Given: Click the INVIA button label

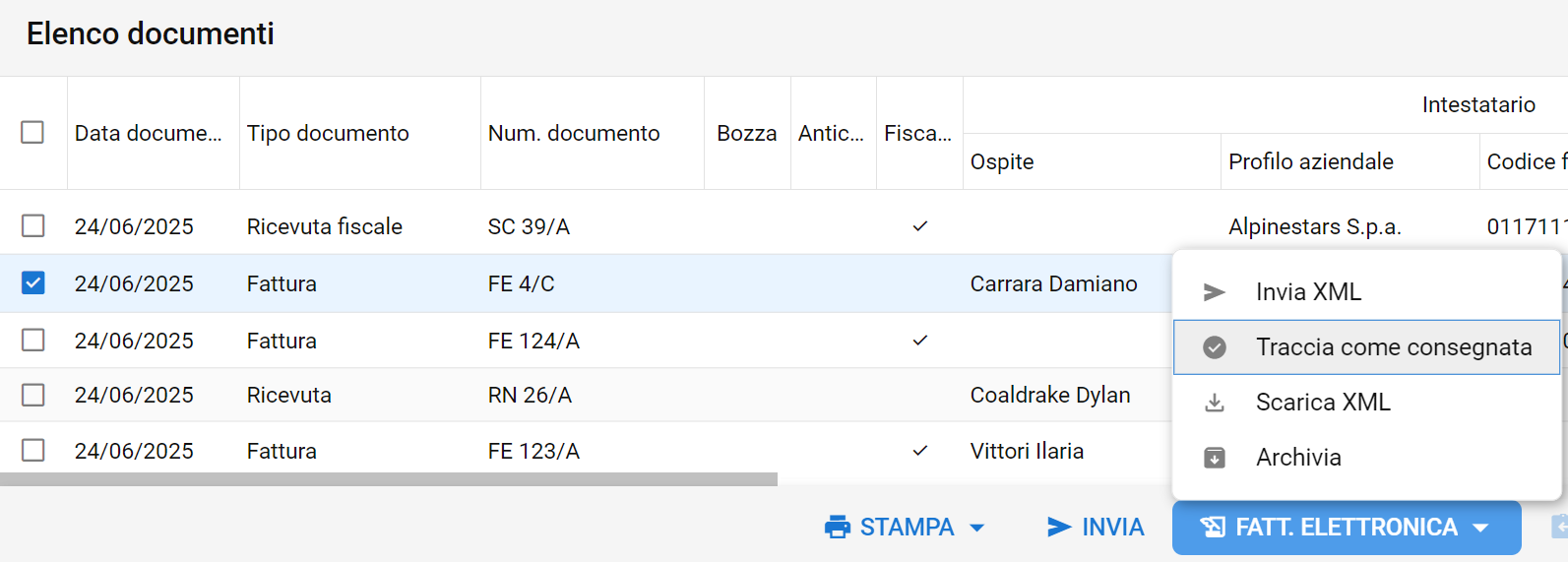Looking at the screenshot, I should click(x=1113, y=528).
